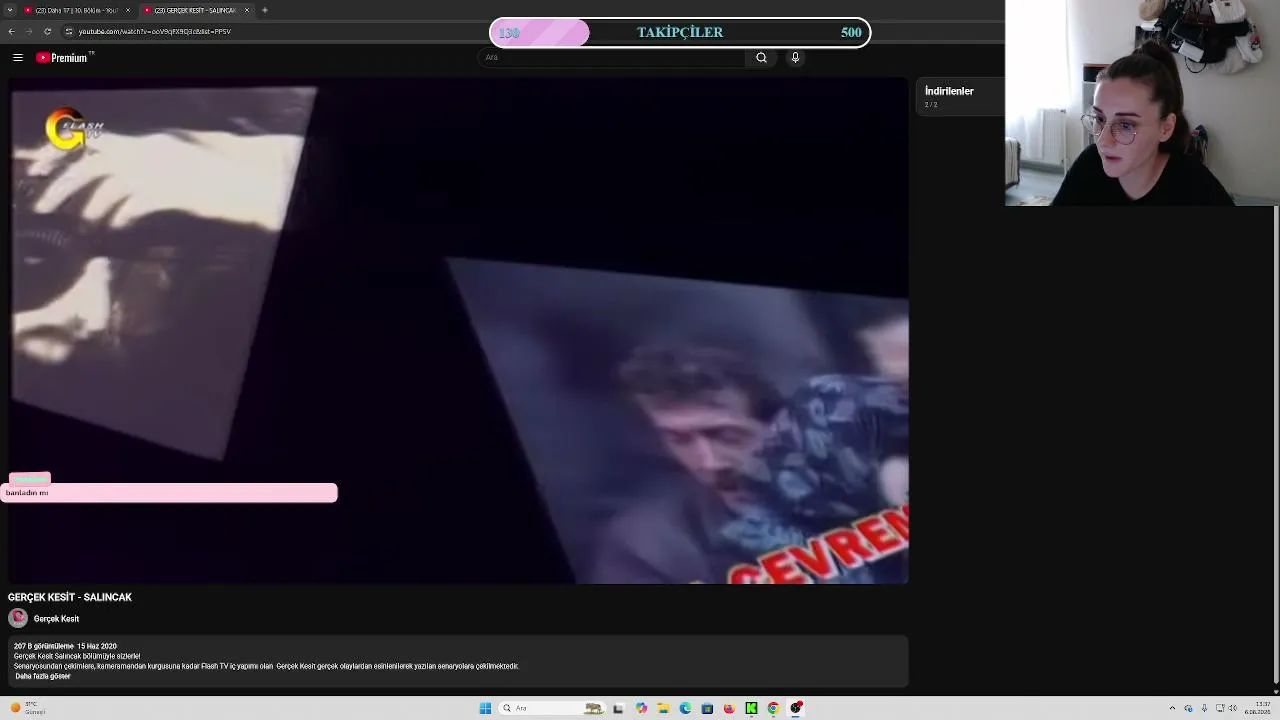Open volume control in the tray

[1233, 708]
